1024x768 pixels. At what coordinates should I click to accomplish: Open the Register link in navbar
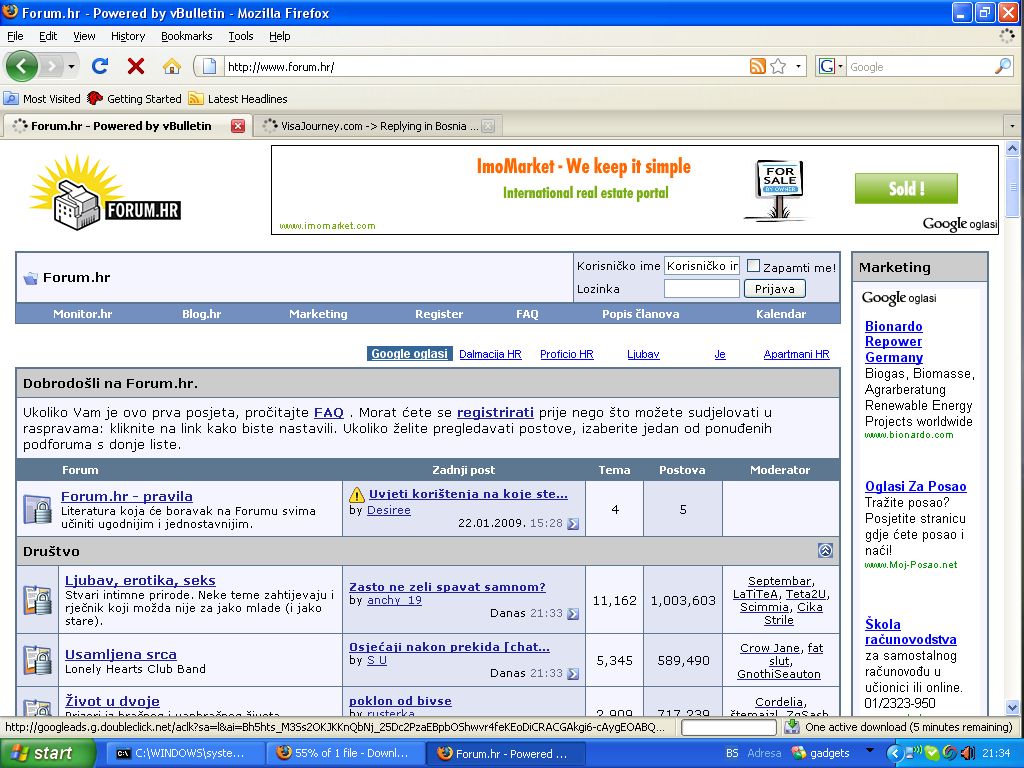[439, 314]
